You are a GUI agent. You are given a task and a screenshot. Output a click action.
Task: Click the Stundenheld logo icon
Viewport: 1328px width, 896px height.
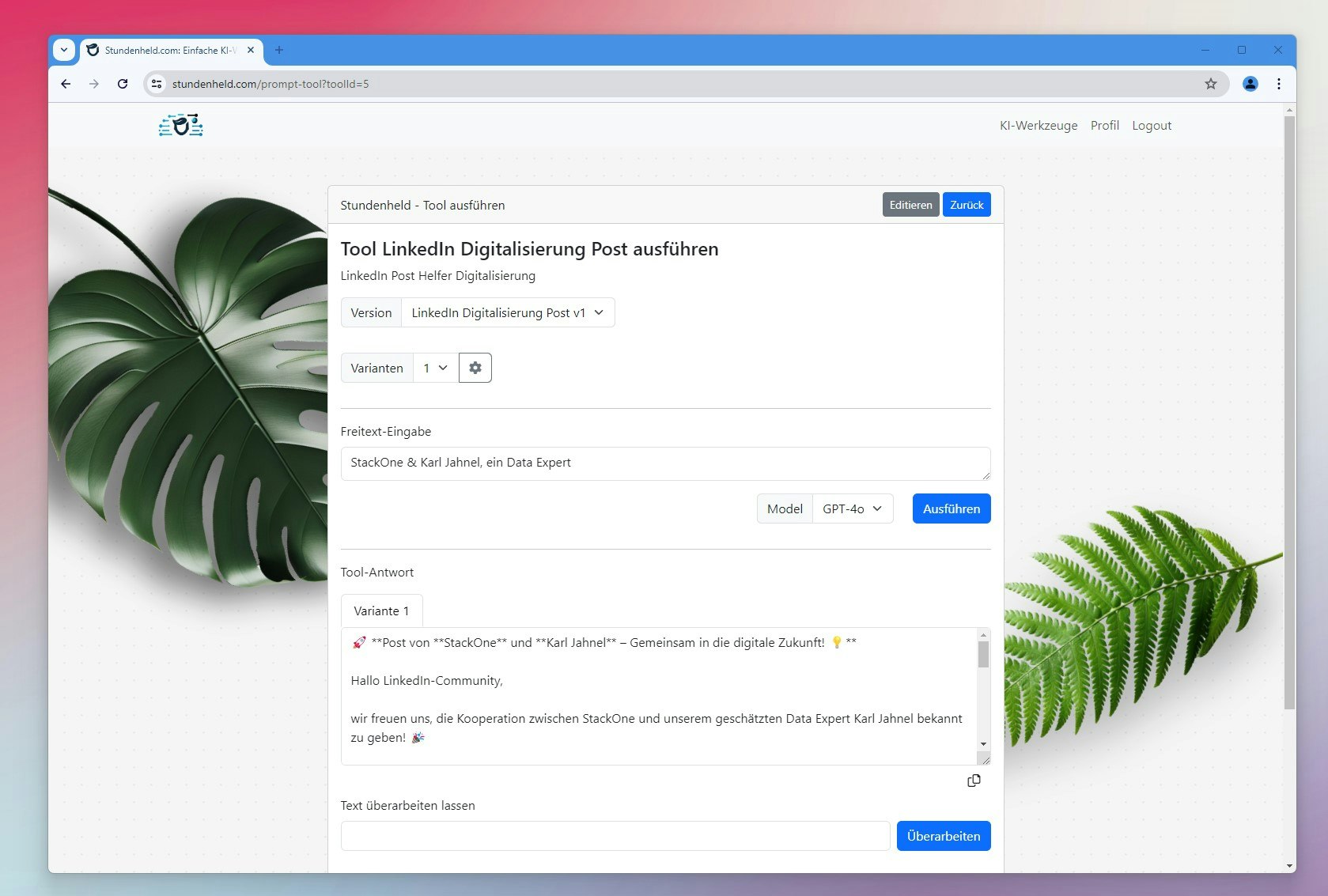pos(181,125)
